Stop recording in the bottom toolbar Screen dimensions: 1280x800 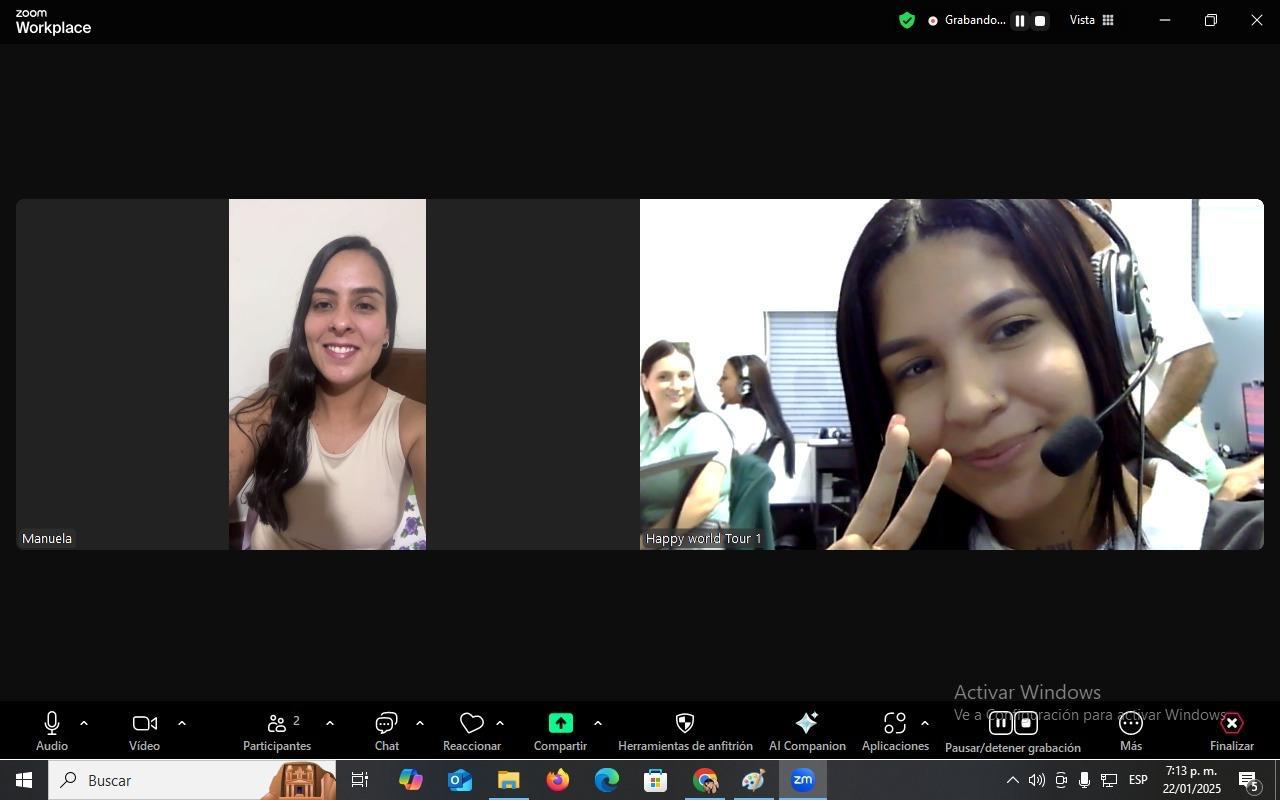tap(1026, 723)
